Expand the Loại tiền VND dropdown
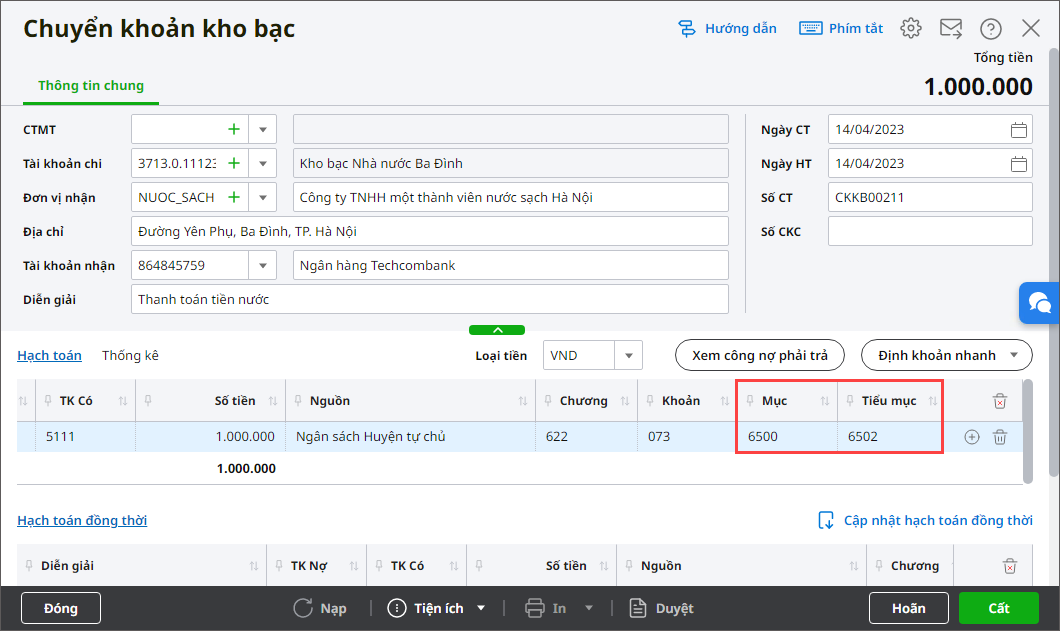 [628, 355]
